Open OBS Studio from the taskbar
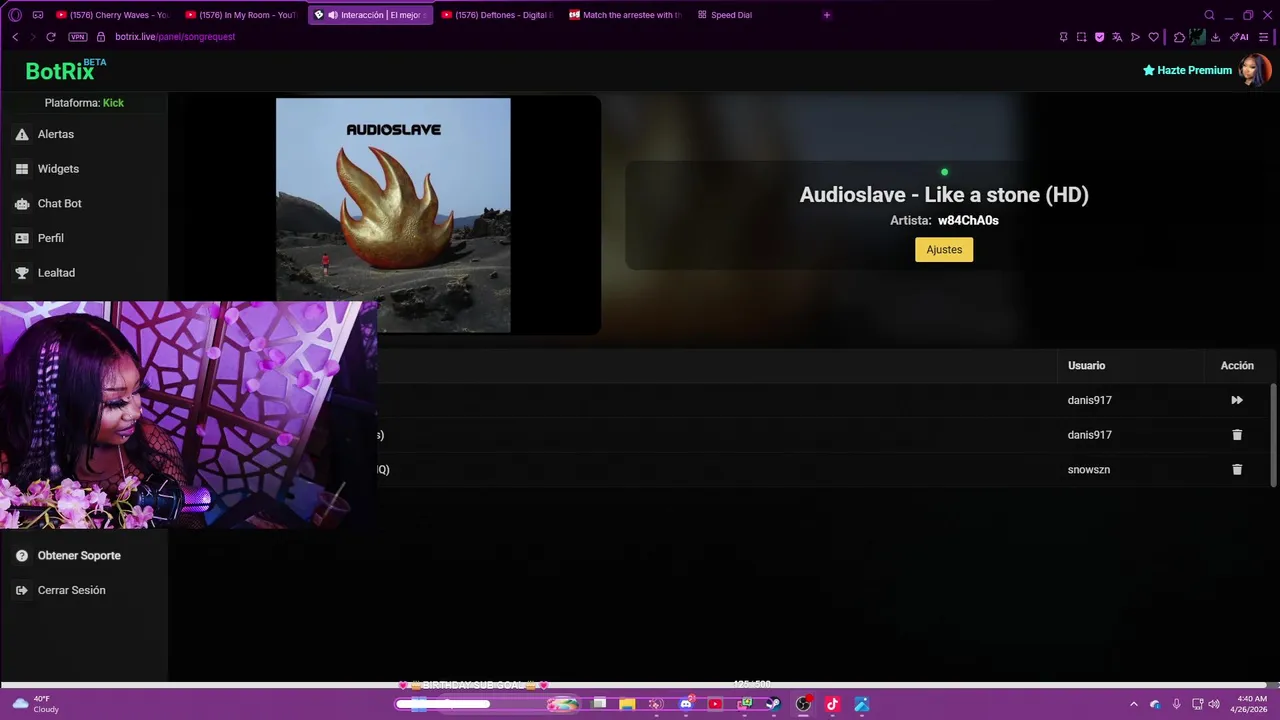The width and height of the screenshot is (1280, 720). (803, 704)
